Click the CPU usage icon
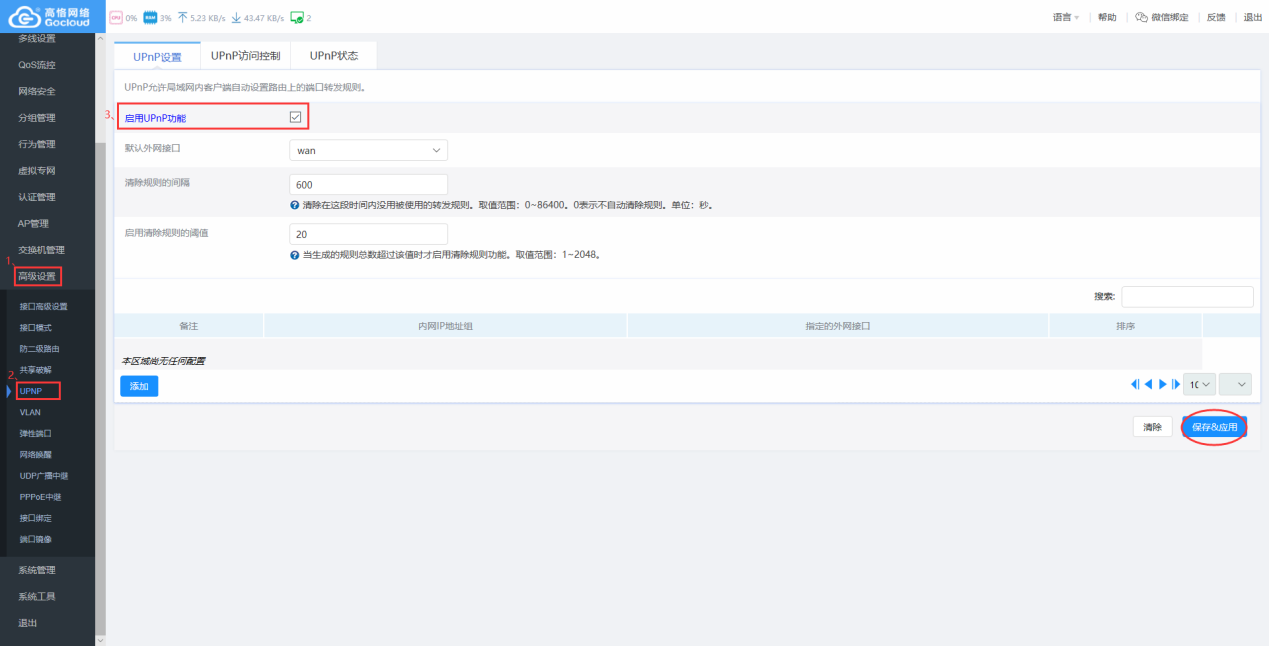Viewport: 1269px width, 646px height. (115, 18)
